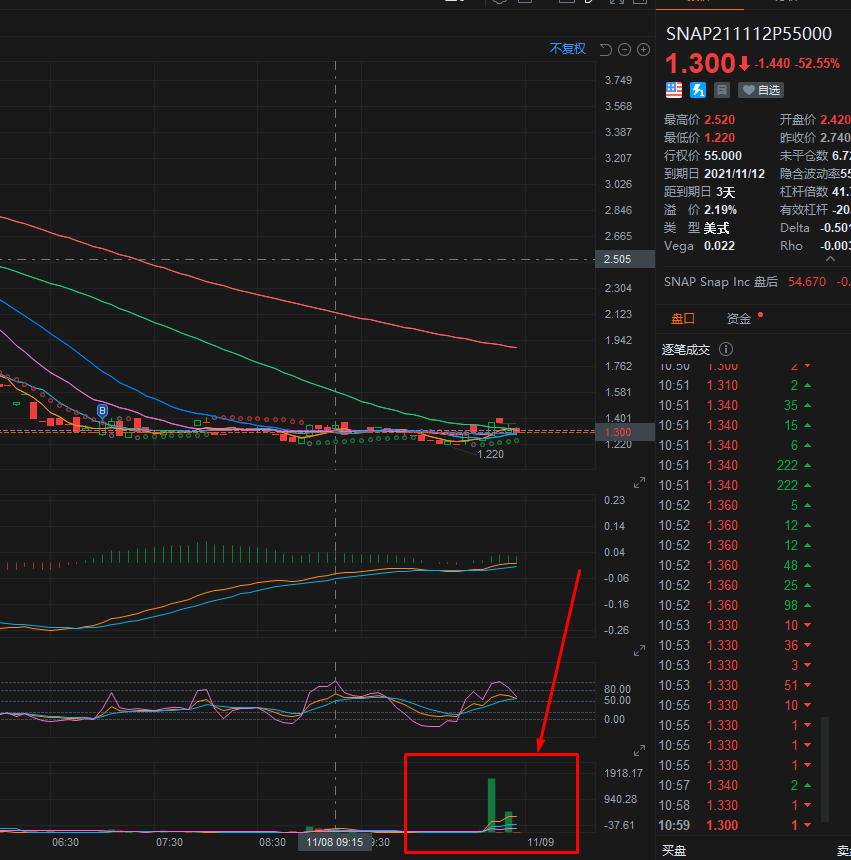Expand the KDJ indicator panel

click(639, 651)
